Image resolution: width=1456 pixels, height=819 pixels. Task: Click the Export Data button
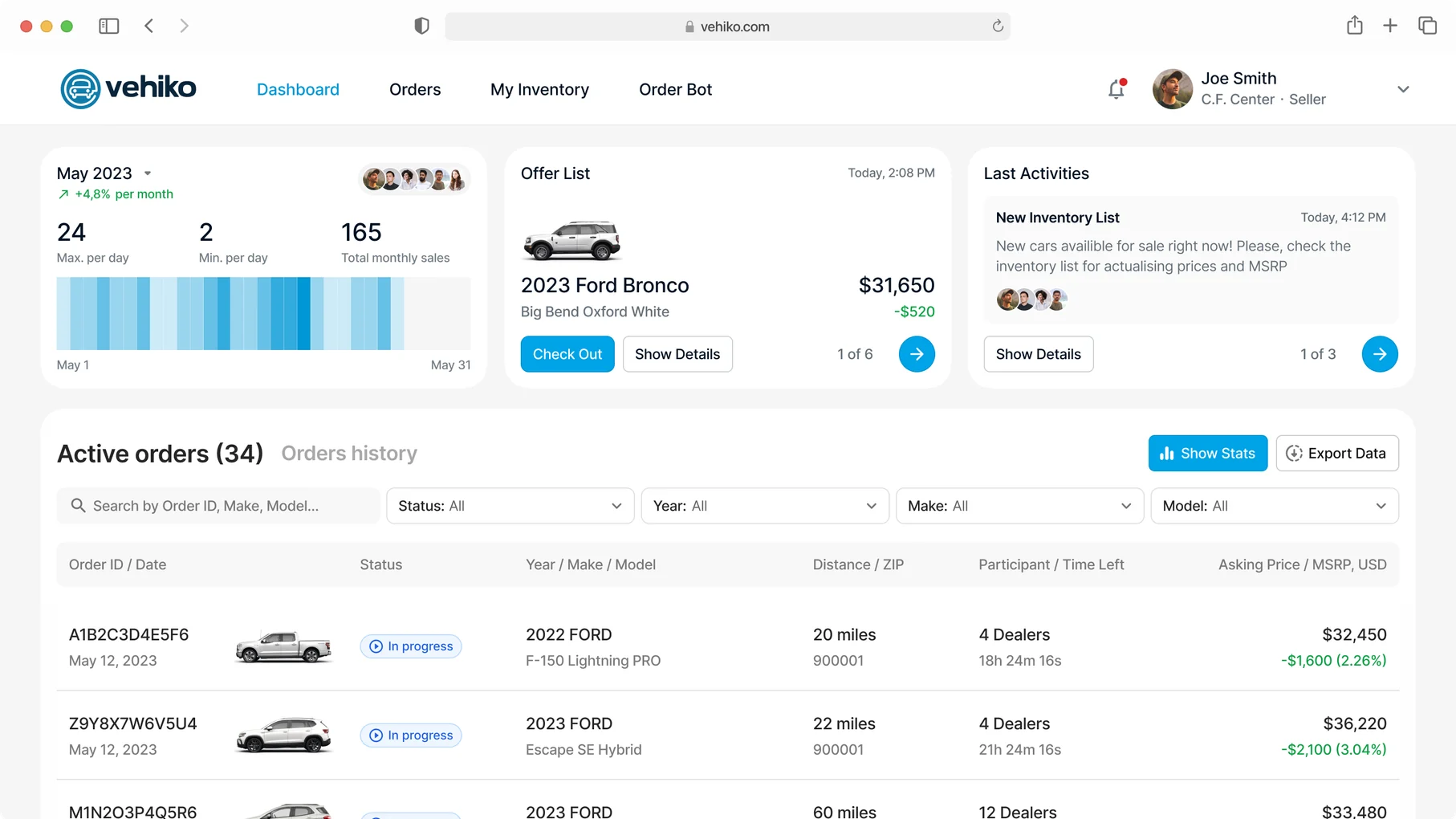pyautogui.click(x=1337, y=454)
